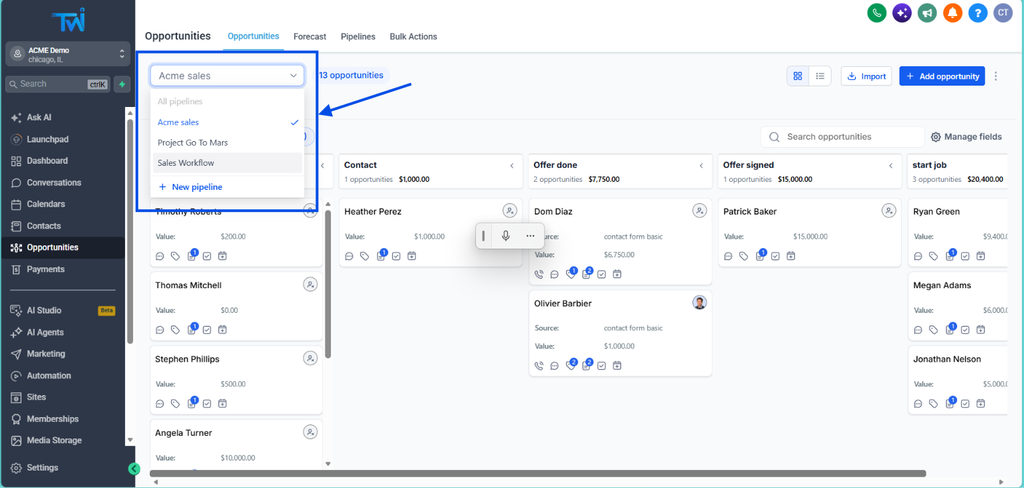Collapse the Contact stage column
Screen dimensions: 1024x488
[x=512, y=166]
